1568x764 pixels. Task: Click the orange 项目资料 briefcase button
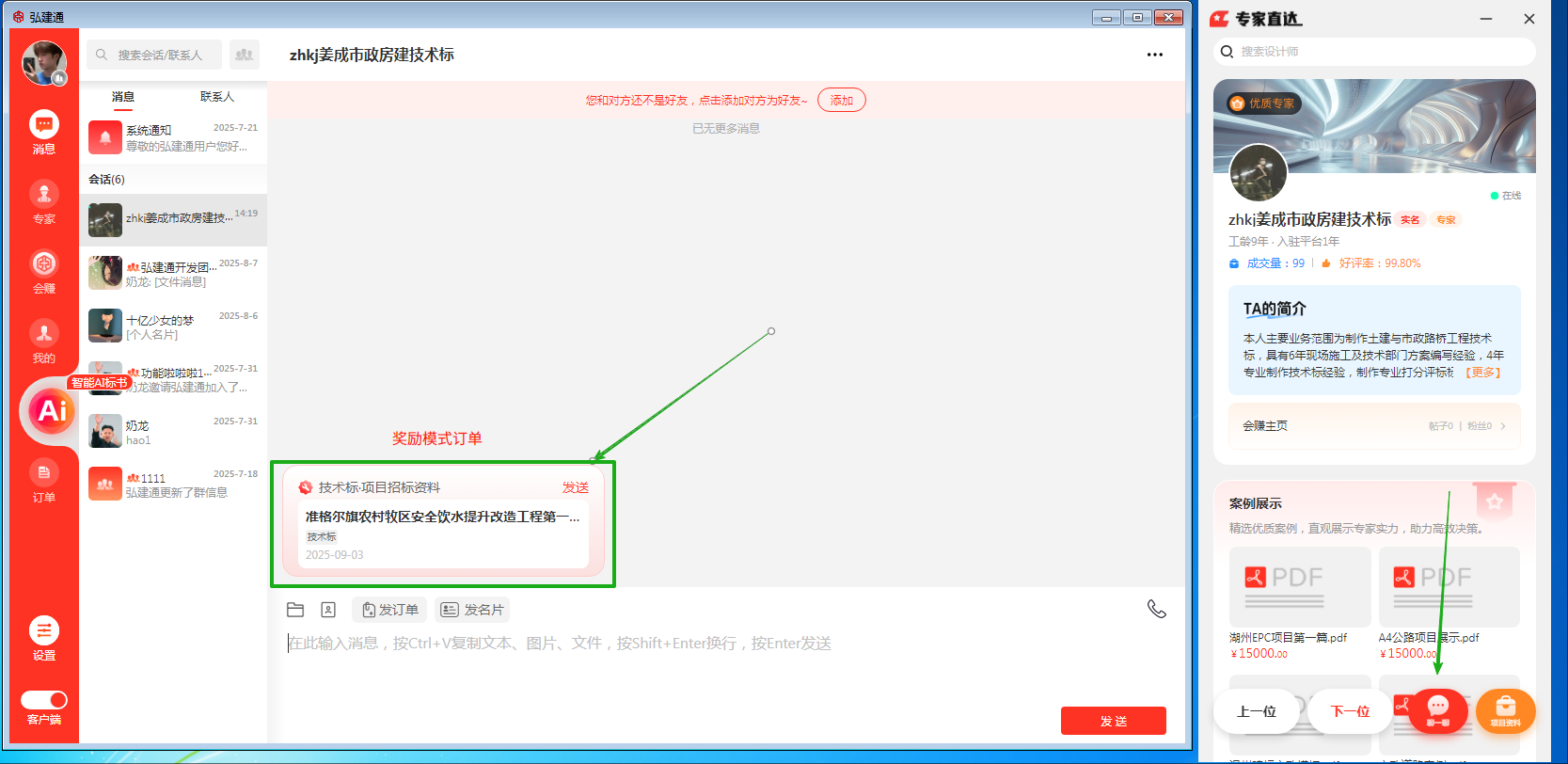pyautogui.click(x=1506, y=711)
